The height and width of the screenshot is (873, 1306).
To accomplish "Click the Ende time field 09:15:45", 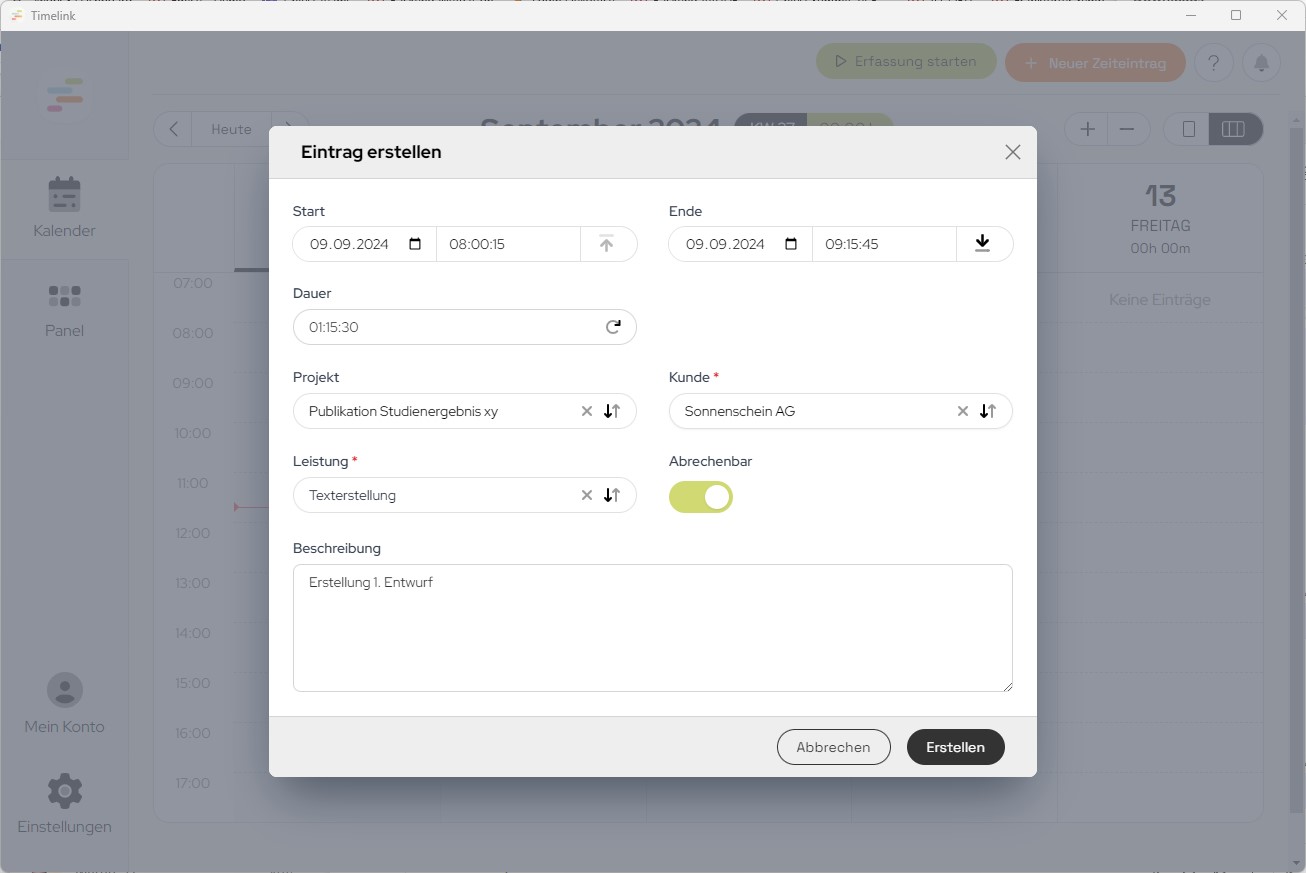I will [x=884, y=244].
